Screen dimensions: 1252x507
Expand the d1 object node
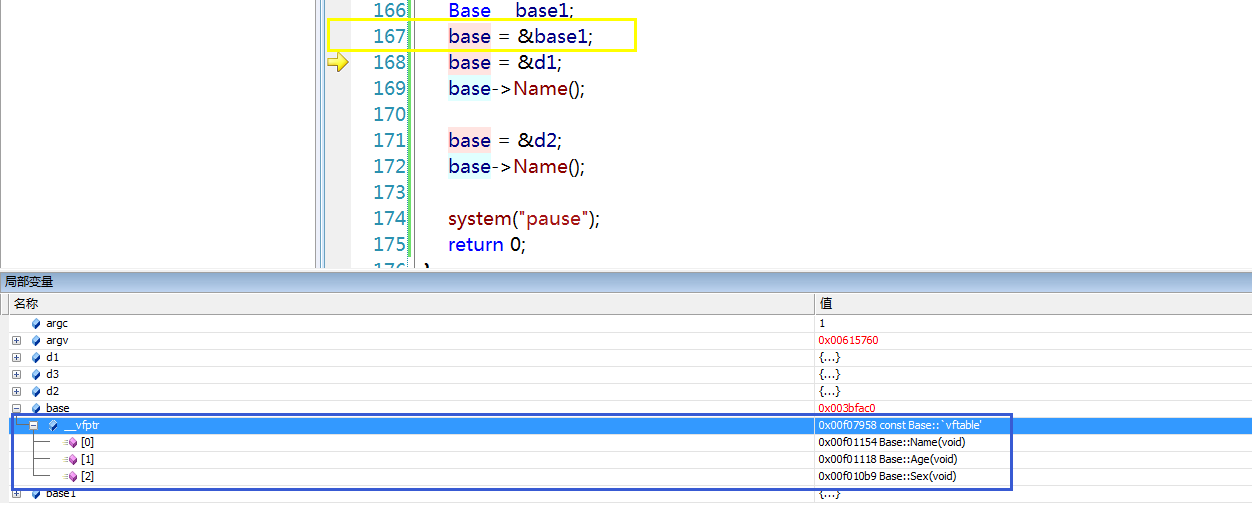[16, 358]
